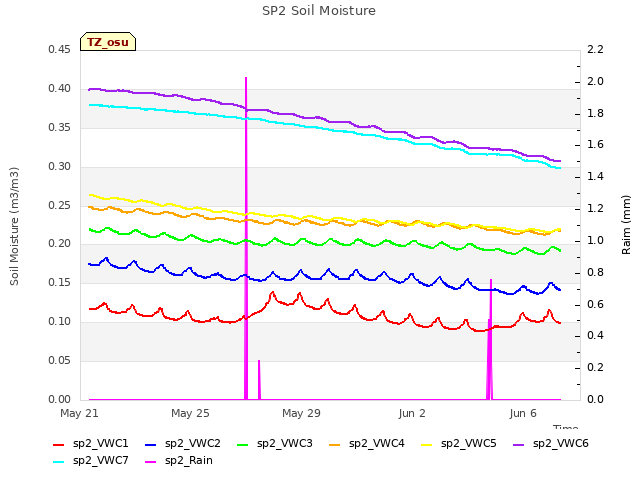Click the Soil Moisture (m3/m3) axis label
Screen dimensions: 640x480
[14, 226]
